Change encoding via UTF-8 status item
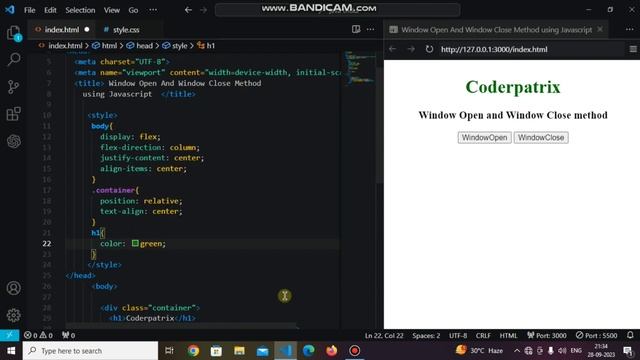Image resolution: width=640 pixels, height=360 pixels. click(x=458, y=335)
